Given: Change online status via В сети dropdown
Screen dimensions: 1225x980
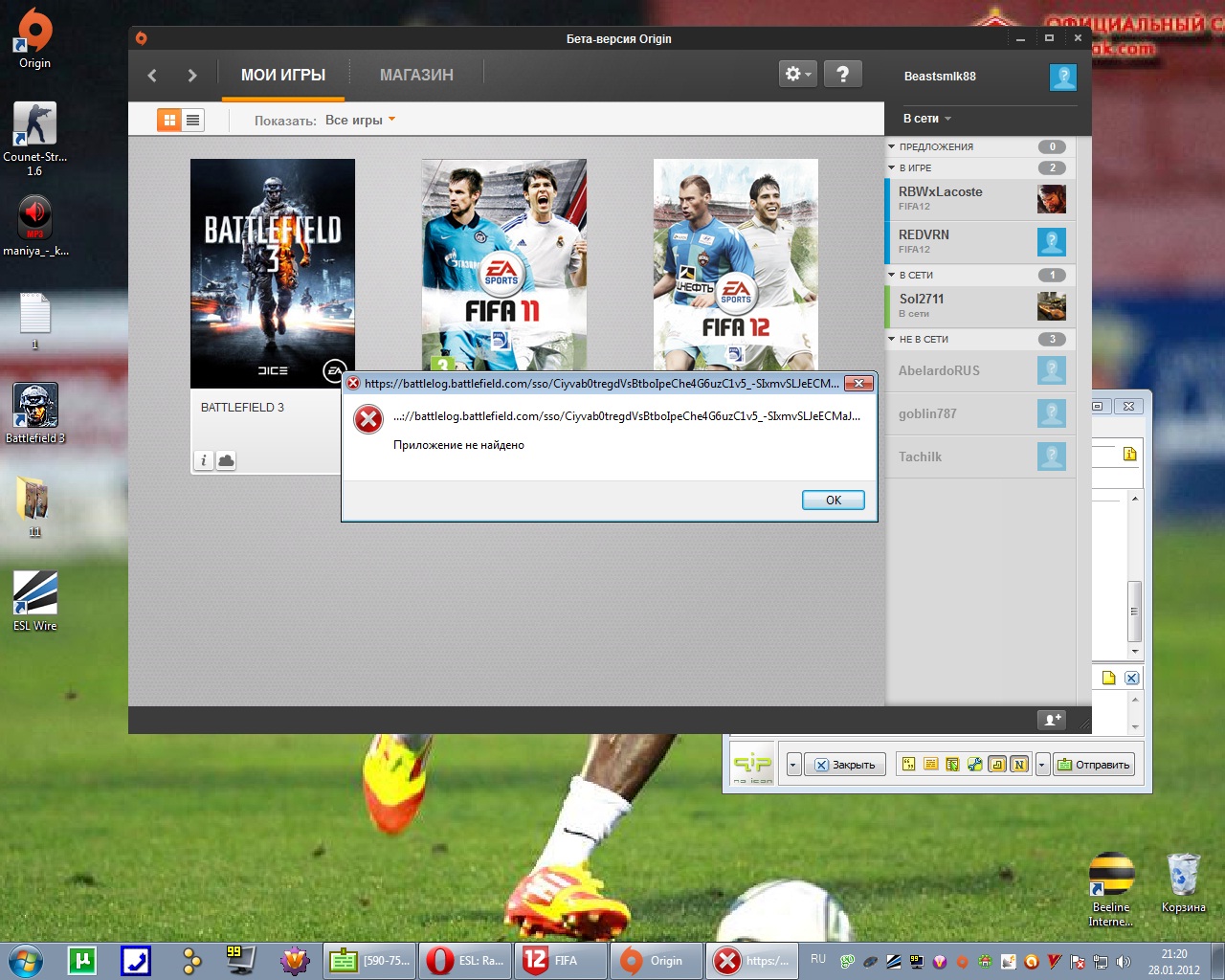Looking at the screenshot, I should [x=926, y=119].
